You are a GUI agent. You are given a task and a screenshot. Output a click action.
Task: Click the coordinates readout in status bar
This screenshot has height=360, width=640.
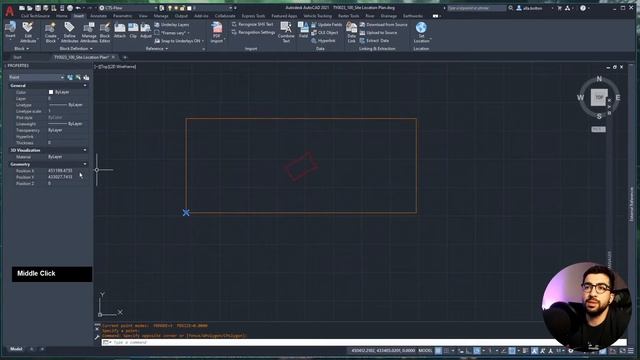point(383,351)
